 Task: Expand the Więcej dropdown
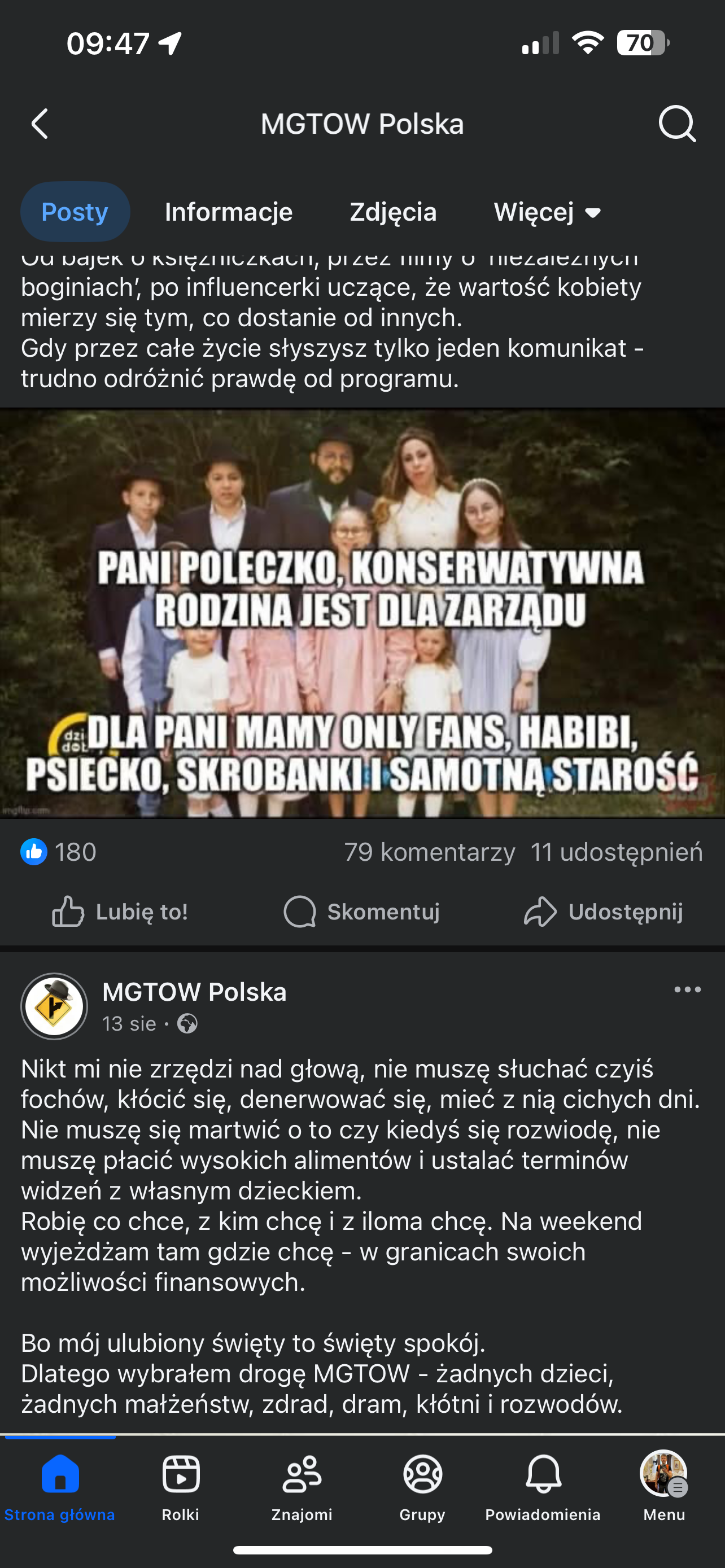[x=548, y=212]
